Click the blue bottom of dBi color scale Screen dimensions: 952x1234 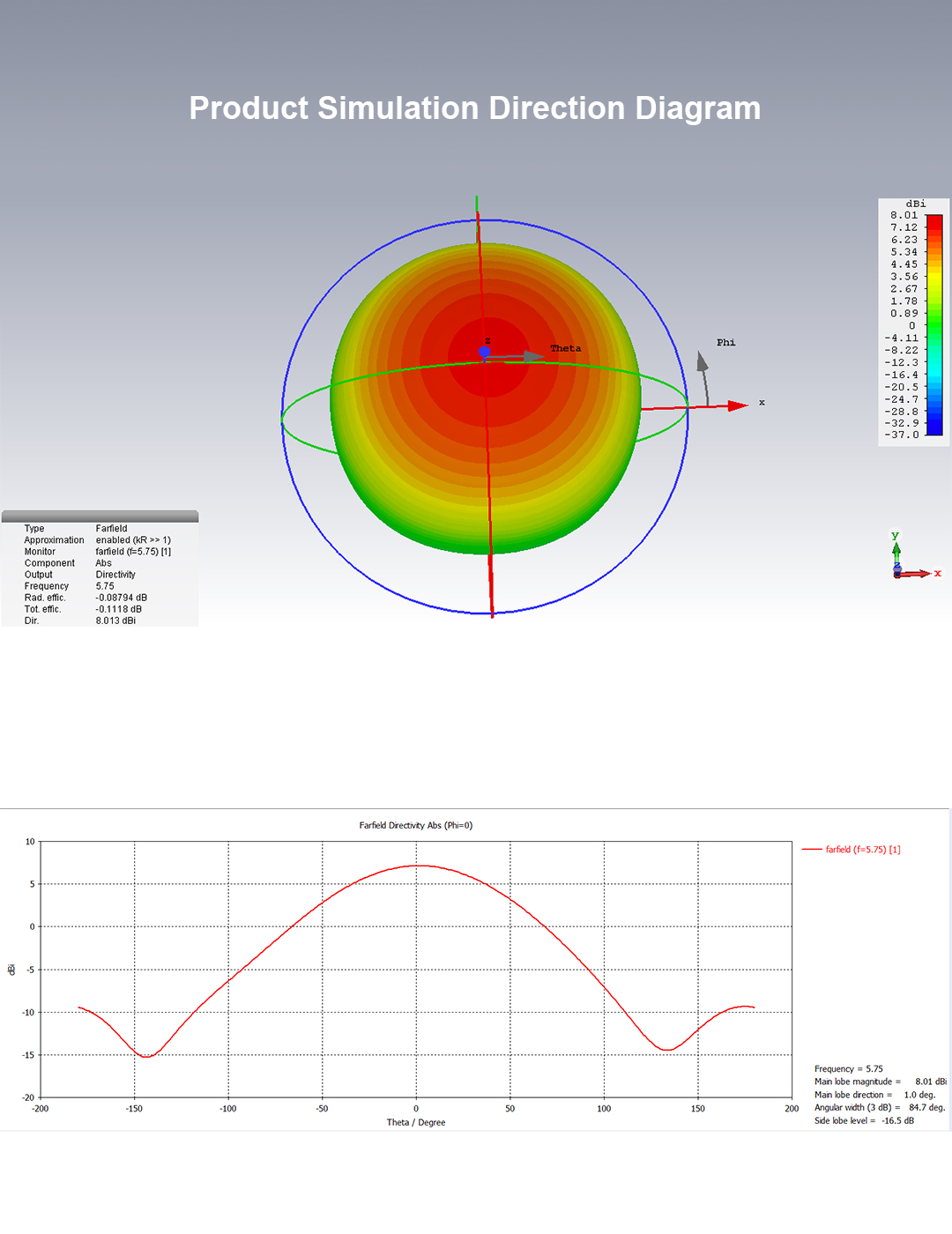pyautogui.click(x=934, y=421)
